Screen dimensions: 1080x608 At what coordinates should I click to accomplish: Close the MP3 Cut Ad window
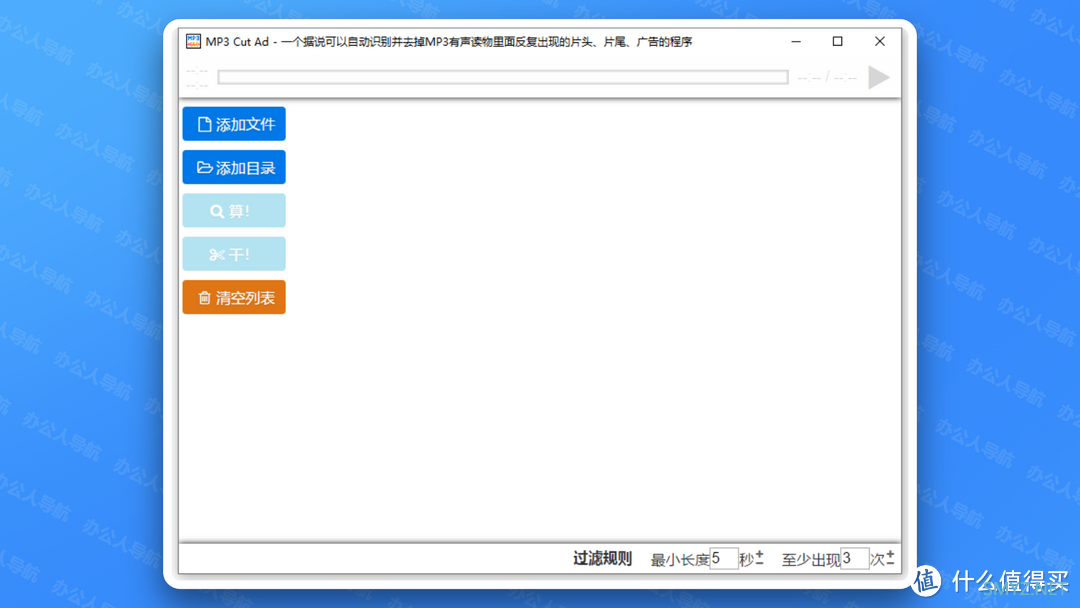[880, 41]
